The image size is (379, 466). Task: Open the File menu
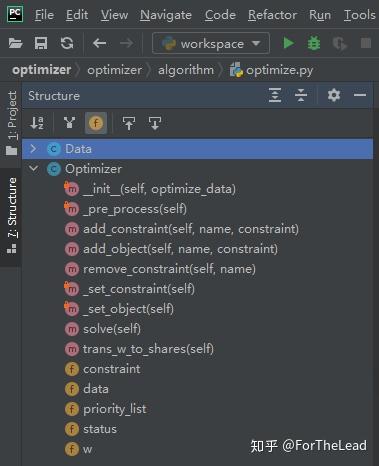(x=44, y=15)
